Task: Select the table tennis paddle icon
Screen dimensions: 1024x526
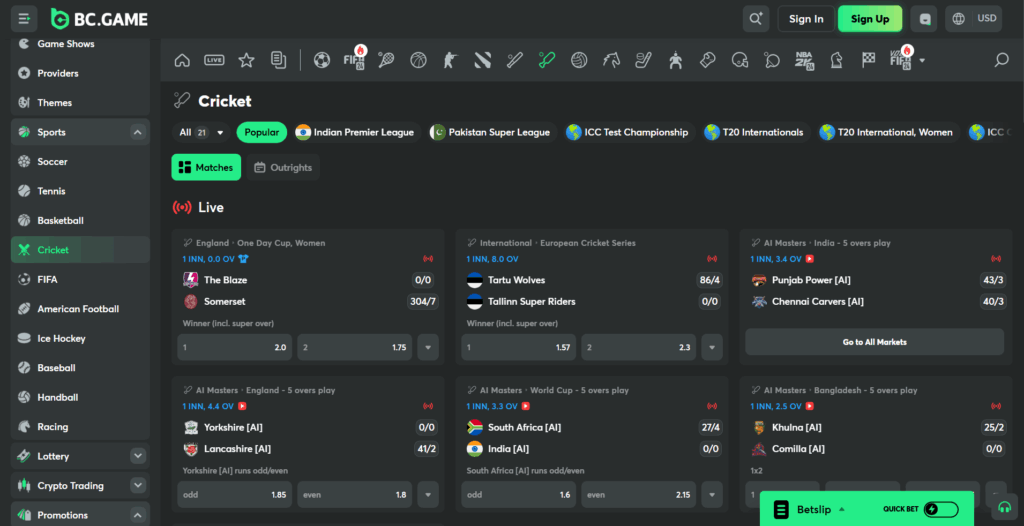Action: tap(772, 60)
